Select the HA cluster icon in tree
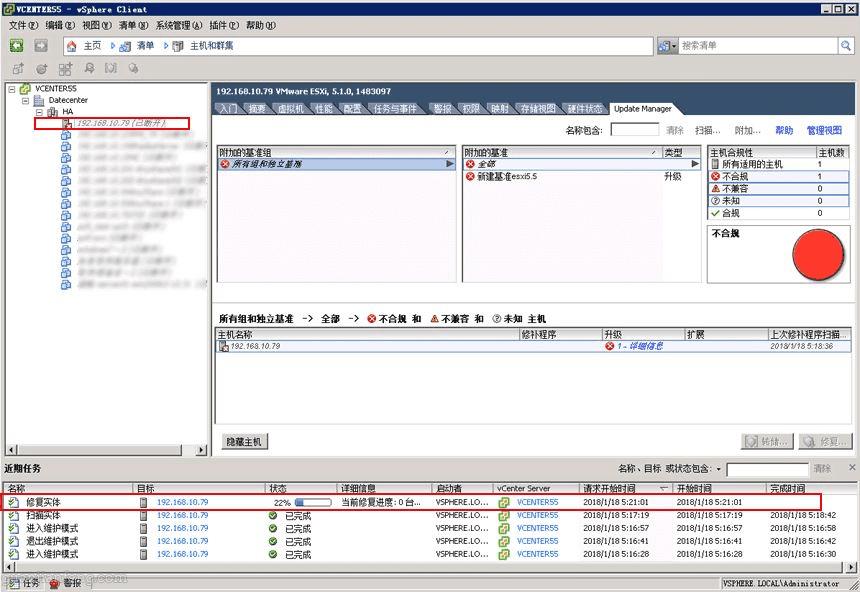The image size is (860, 592). [53, 112]
